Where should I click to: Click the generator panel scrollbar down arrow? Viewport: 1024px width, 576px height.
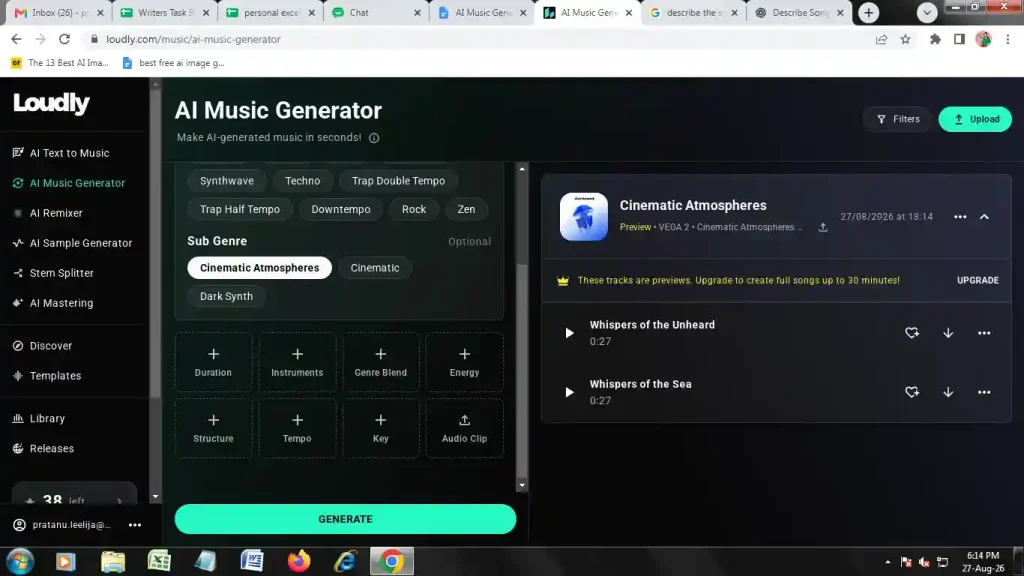click(522, 485)
